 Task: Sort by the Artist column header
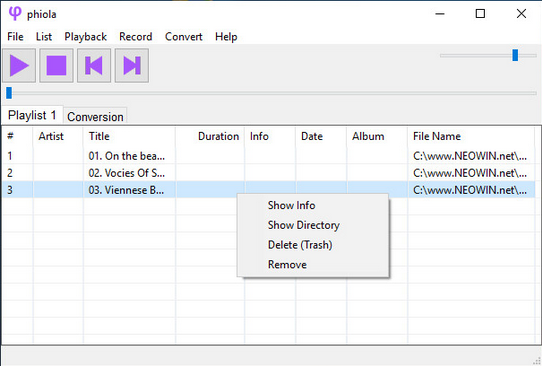tap(58, 136)
